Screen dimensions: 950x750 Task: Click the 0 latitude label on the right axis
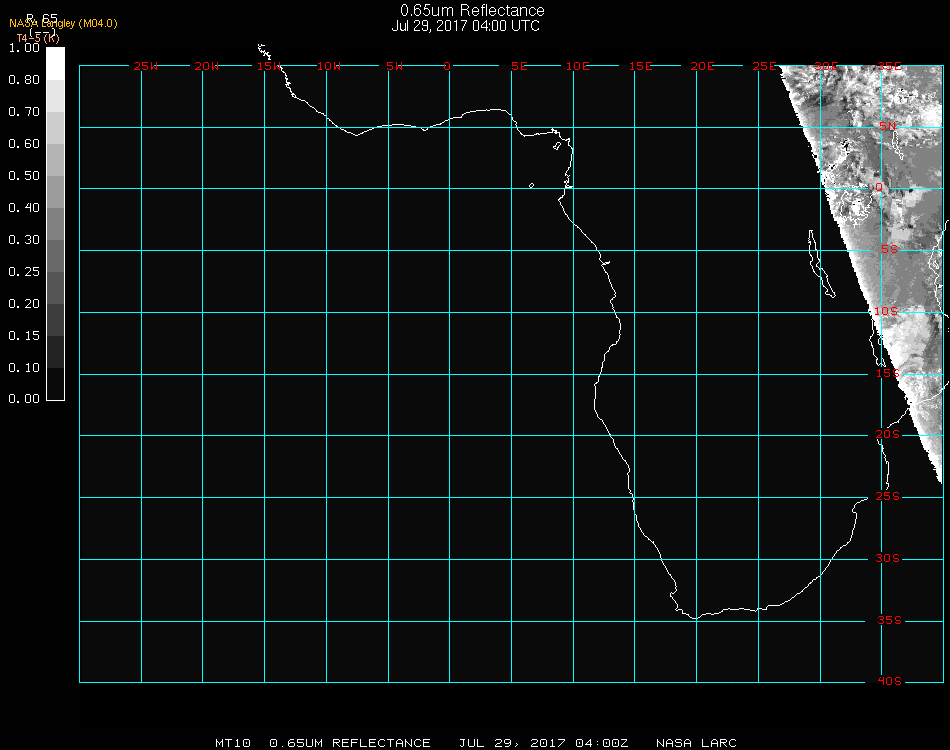pyautogui.click(x=879, y=188)
